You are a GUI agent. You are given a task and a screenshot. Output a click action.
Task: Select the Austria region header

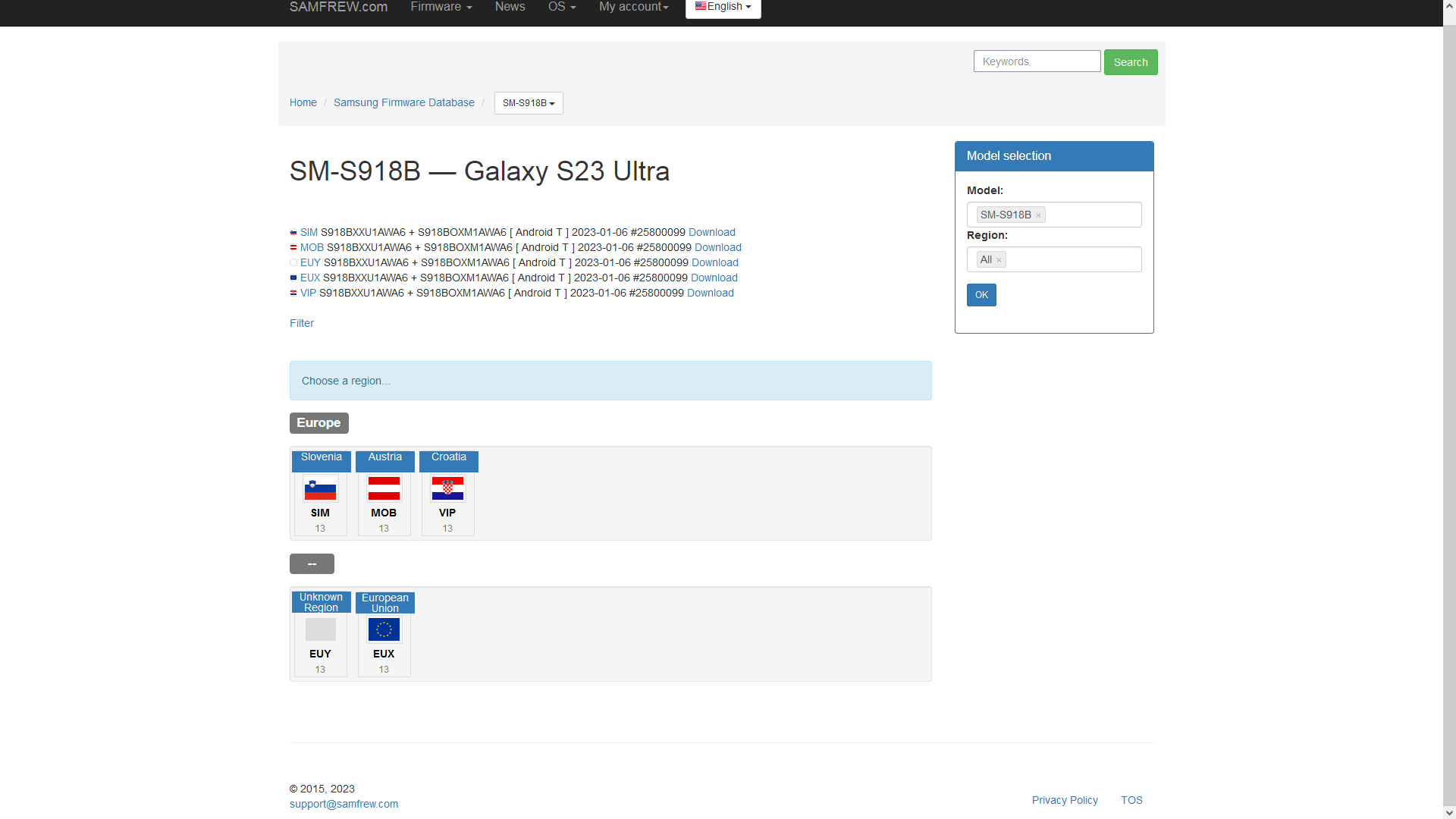point(385,460)
